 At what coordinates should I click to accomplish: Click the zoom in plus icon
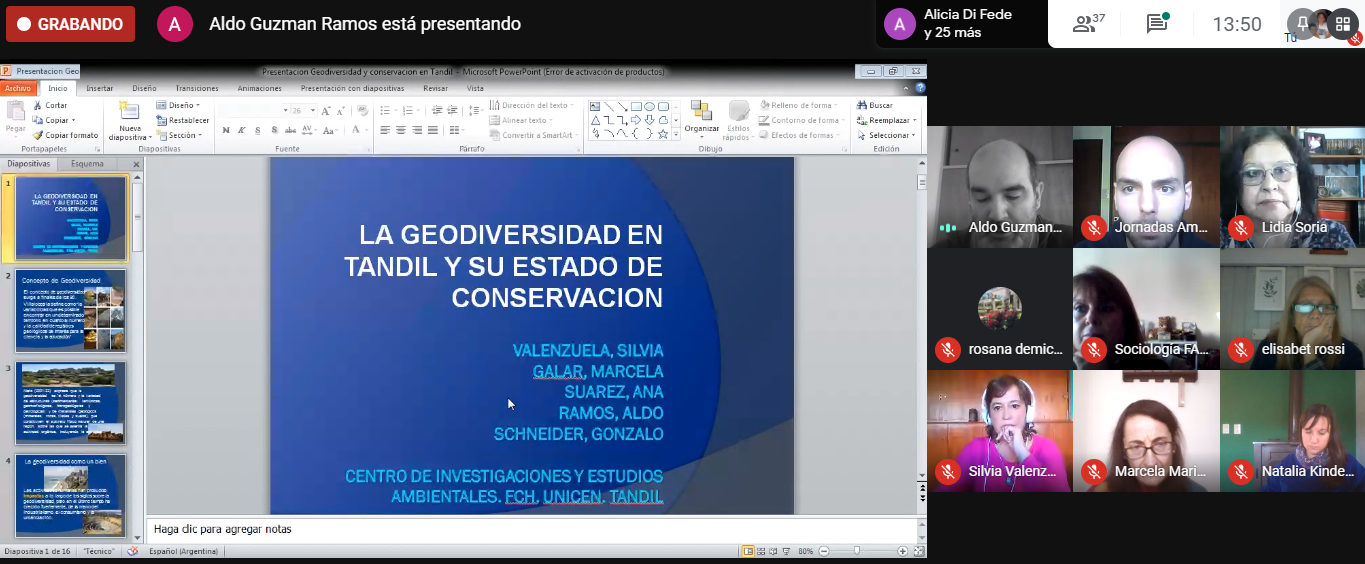point(903,551)
